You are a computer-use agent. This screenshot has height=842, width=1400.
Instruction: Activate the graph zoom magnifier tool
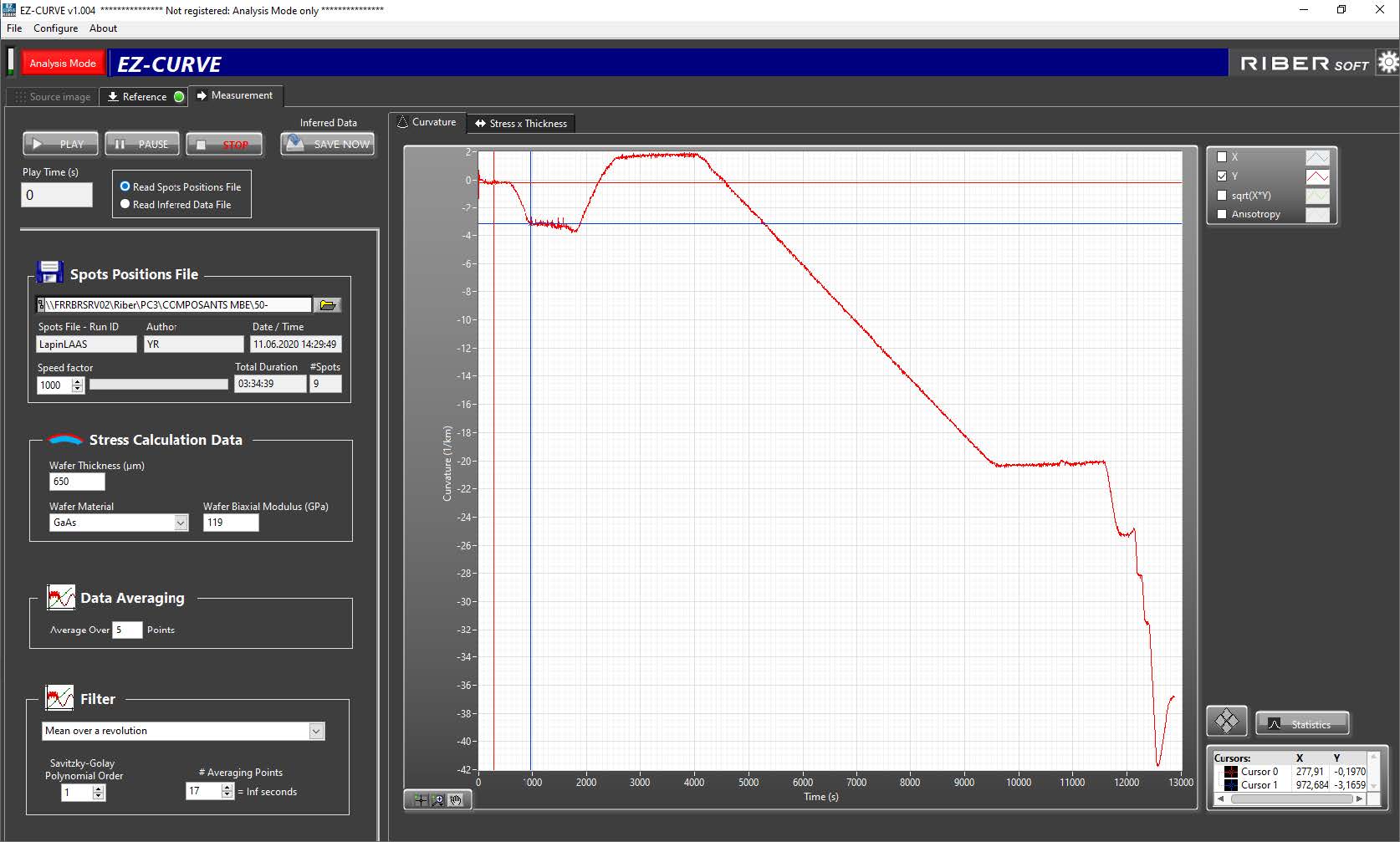tap(437, 800)
